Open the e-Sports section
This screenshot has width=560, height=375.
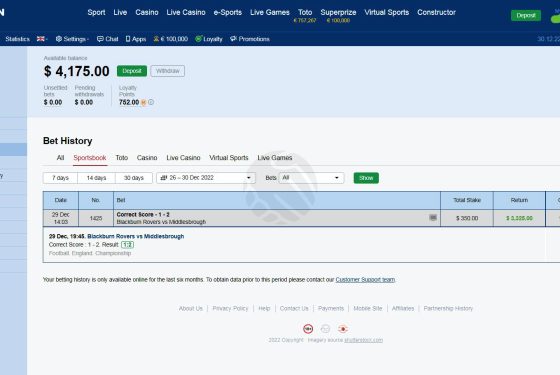pos(228,12)
